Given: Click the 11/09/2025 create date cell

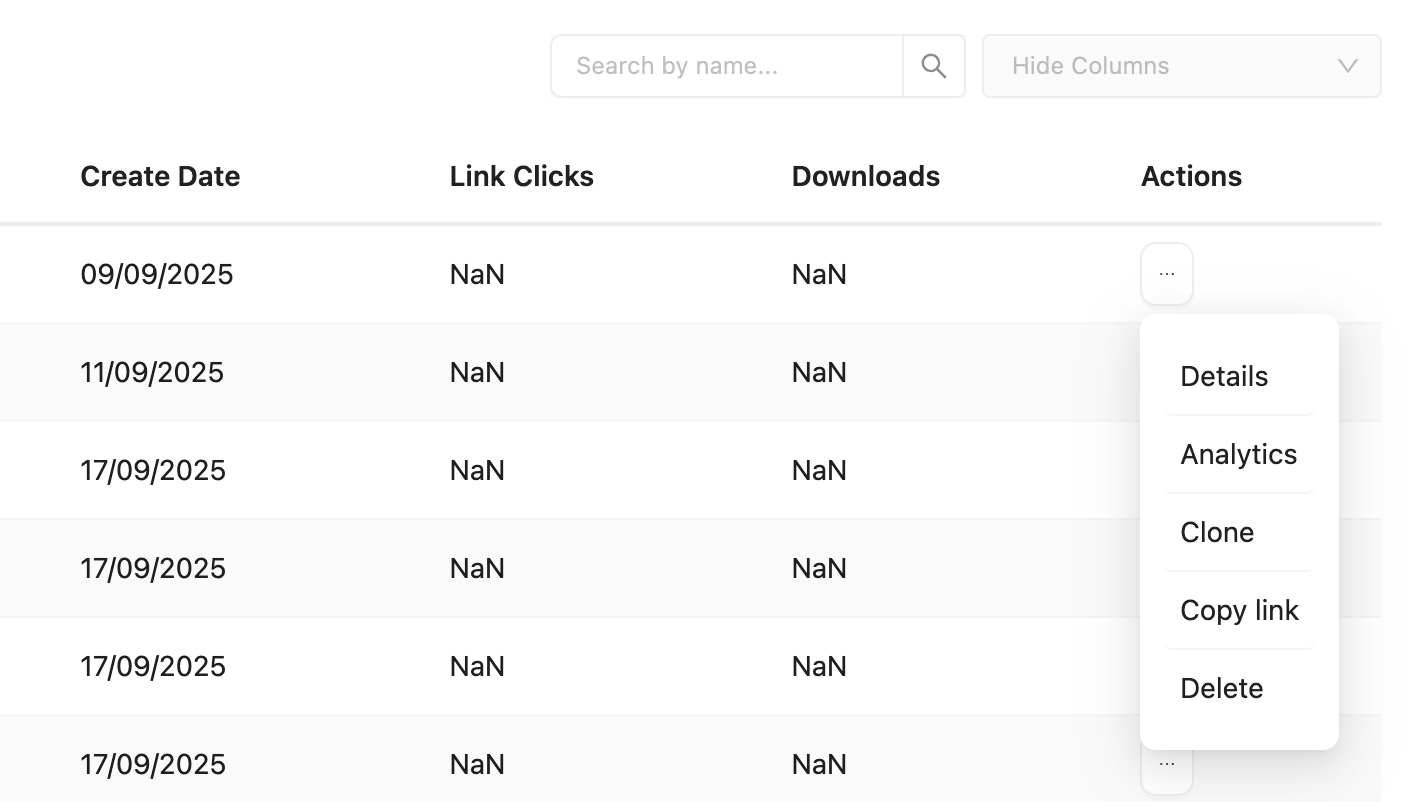Looking at the screenshot, I should [152, 373].
